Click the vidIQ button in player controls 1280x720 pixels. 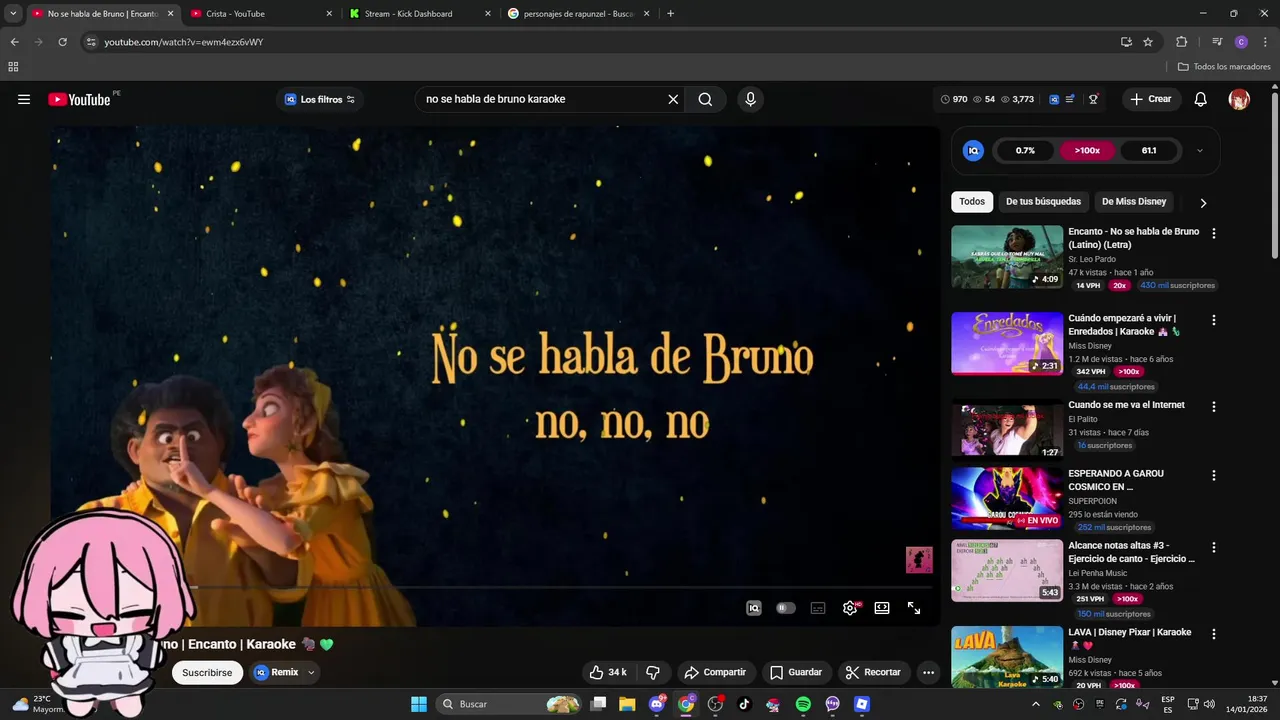(754, 607)
